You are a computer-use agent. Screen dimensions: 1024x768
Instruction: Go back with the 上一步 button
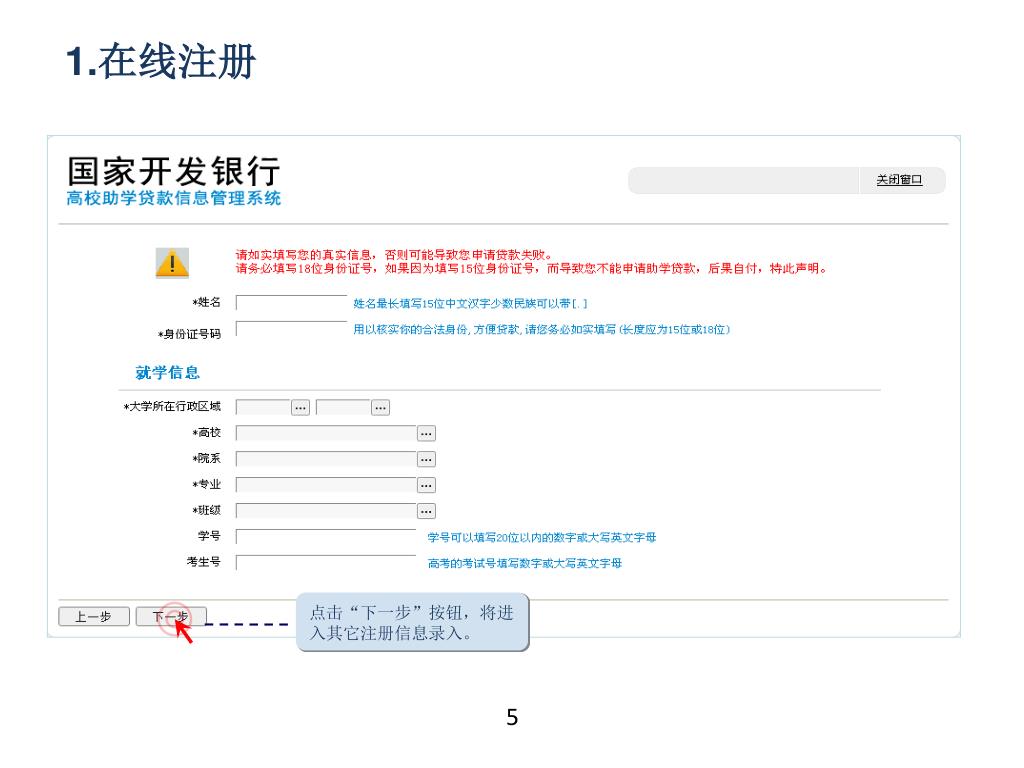point(94,616)
